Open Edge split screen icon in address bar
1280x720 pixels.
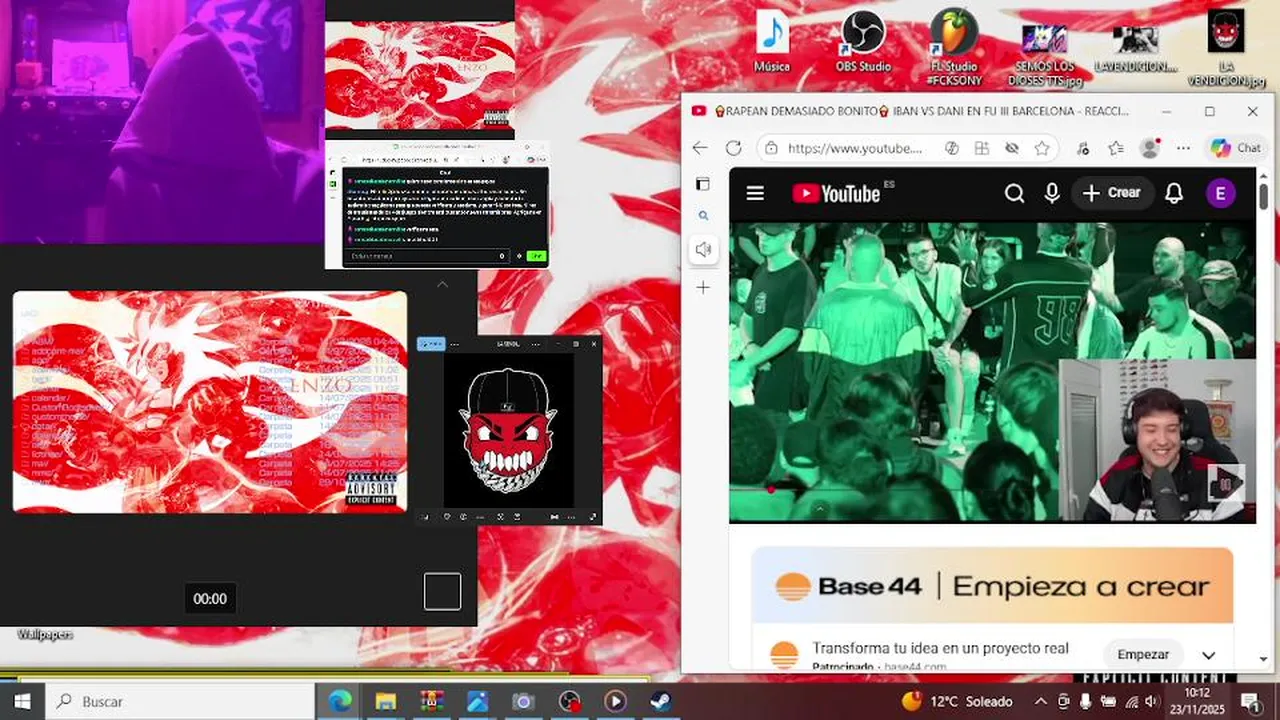[982, 148]
